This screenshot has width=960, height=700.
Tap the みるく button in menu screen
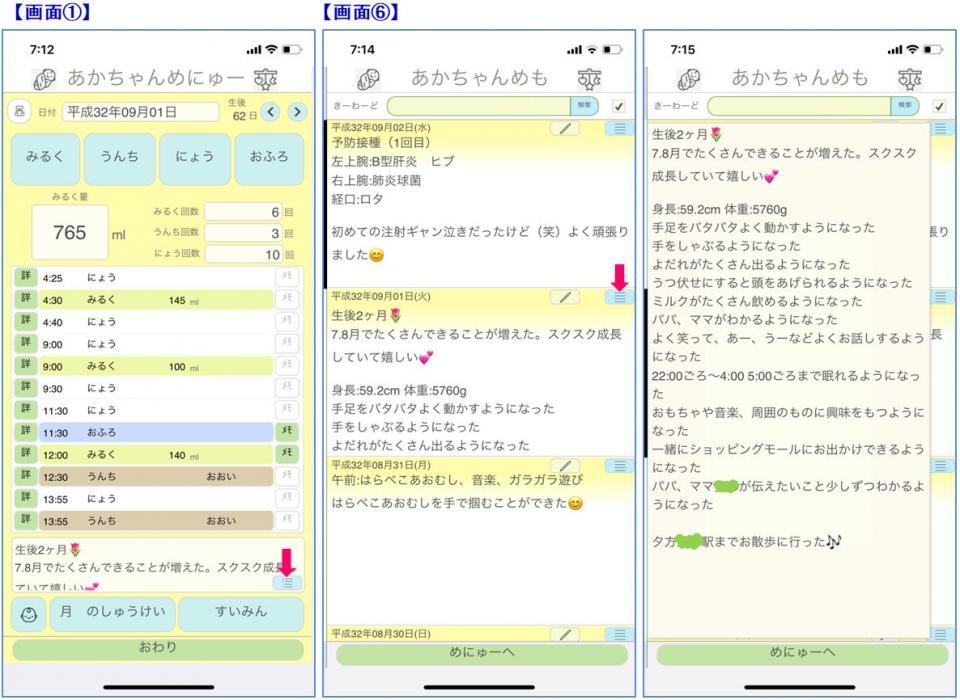(45, 159)
